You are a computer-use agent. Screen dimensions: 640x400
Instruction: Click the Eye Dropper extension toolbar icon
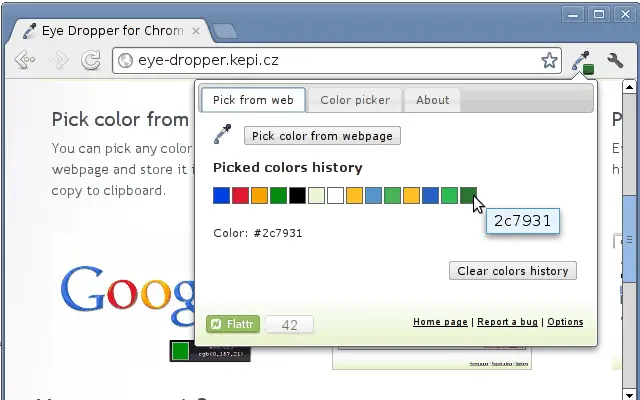[582, 62]
